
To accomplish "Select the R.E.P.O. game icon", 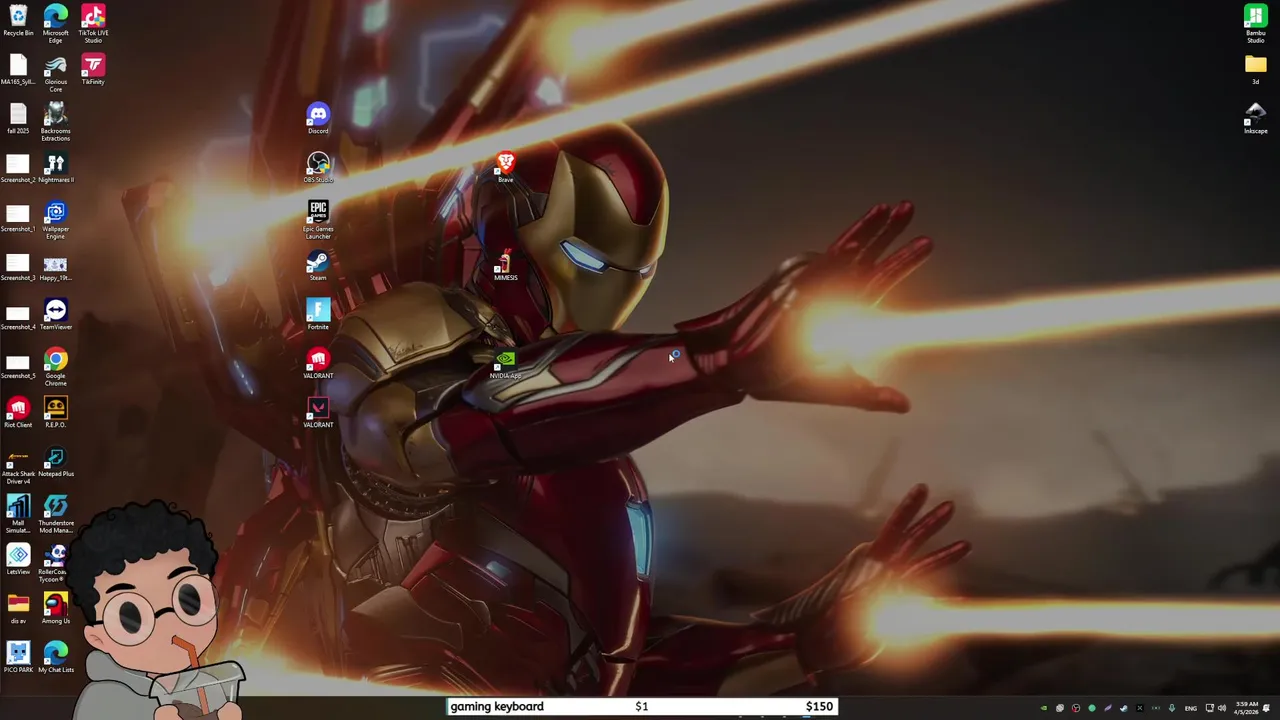I will [x=56, y=412].
